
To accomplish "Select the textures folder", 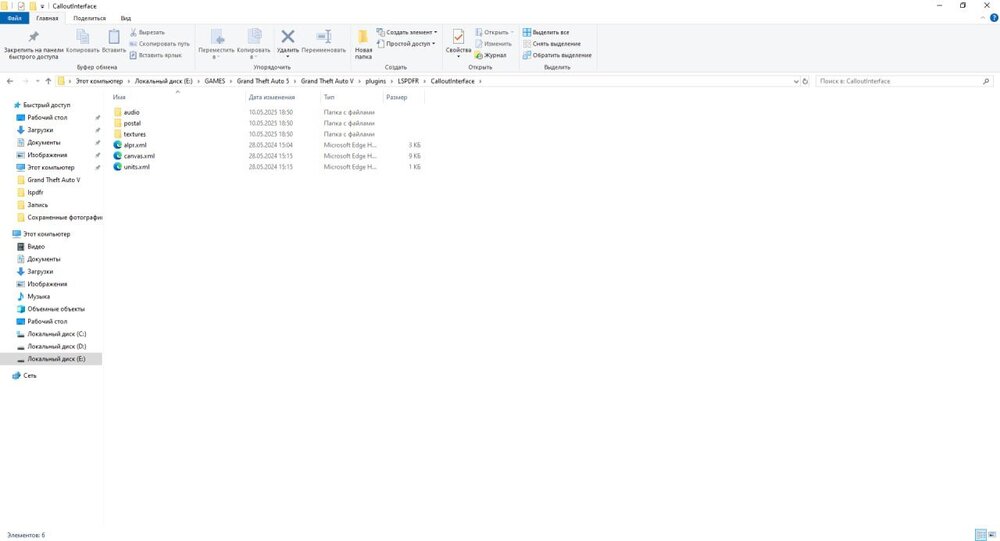I will (135, 134).
